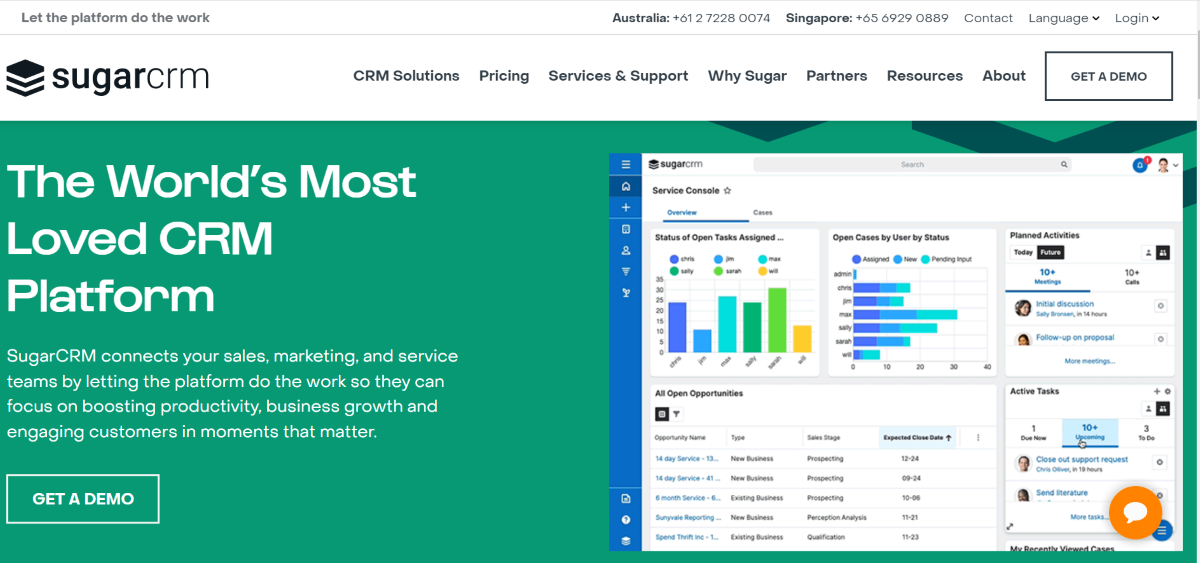Click the plus create icon in dashboard sidebar
Viewport: 1200px width, 563px height.
pyautogui.click(x=626, y=207)
